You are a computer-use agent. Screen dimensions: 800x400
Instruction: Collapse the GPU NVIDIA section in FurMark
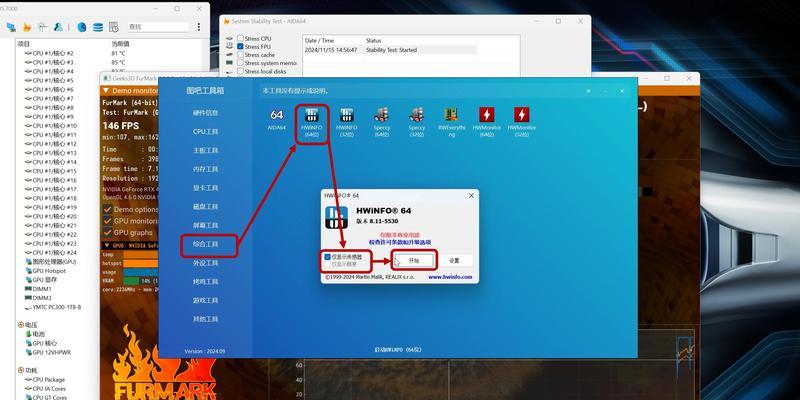click(x=105, y=246)
